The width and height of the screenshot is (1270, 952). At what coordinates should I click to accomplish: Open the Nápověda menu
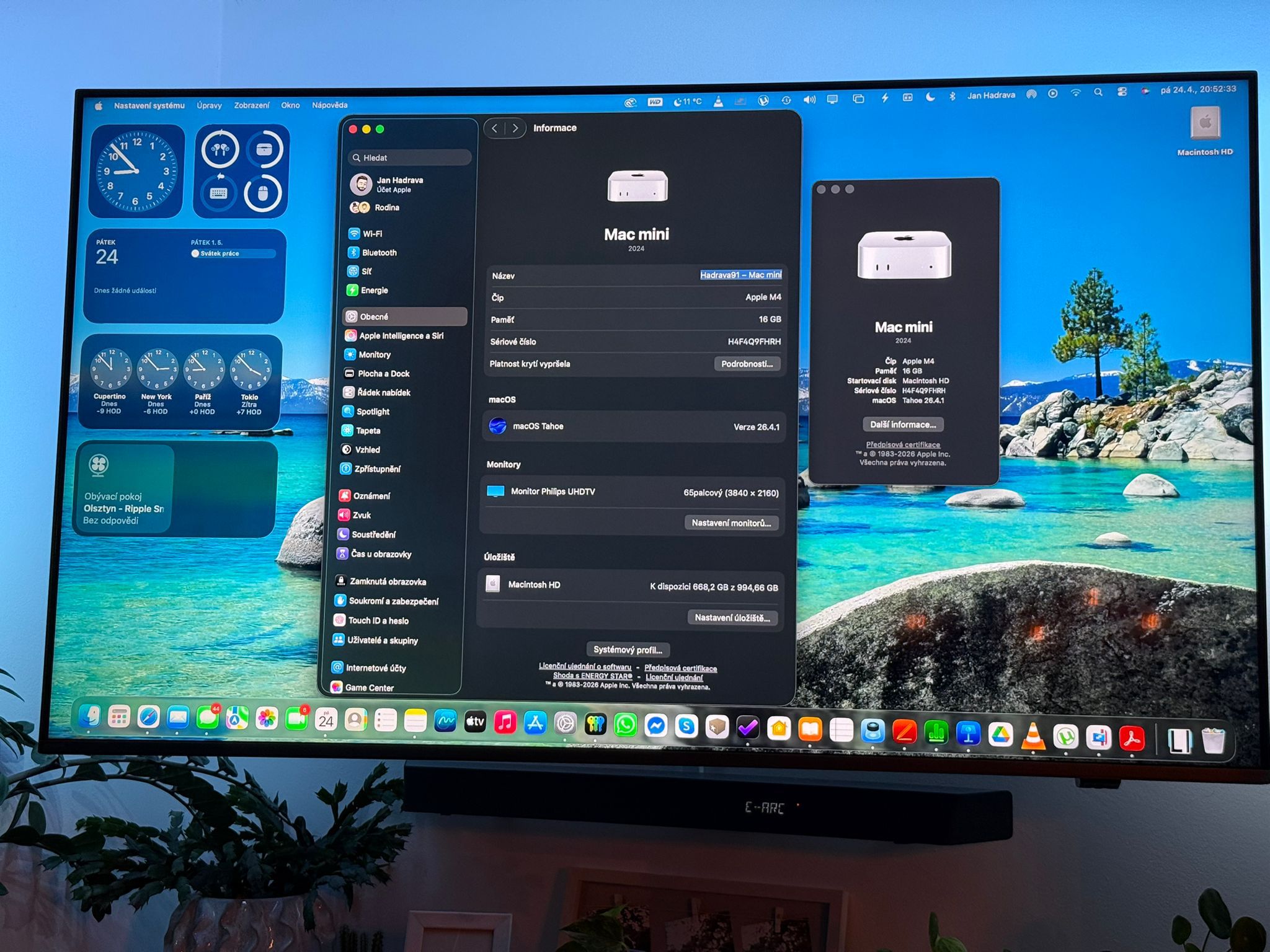[329, 105]
